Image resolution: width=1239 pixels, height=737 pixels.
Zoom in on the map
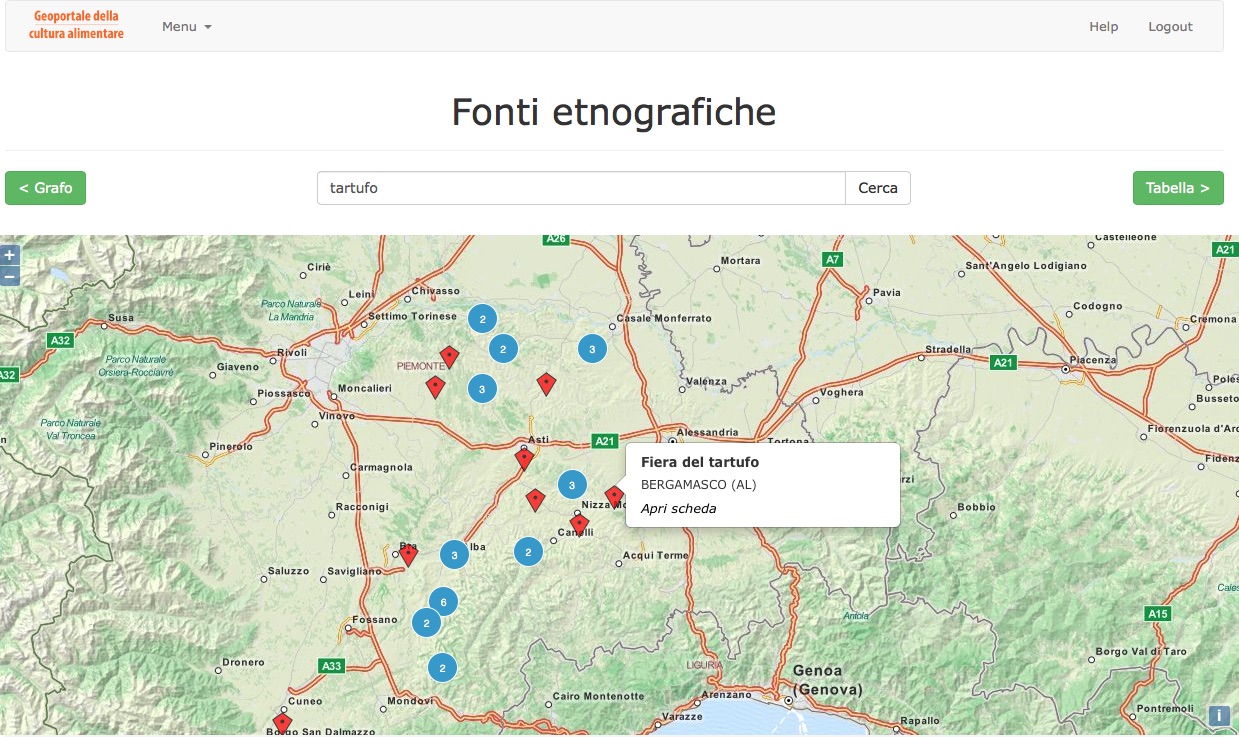[x=10, y=255]
